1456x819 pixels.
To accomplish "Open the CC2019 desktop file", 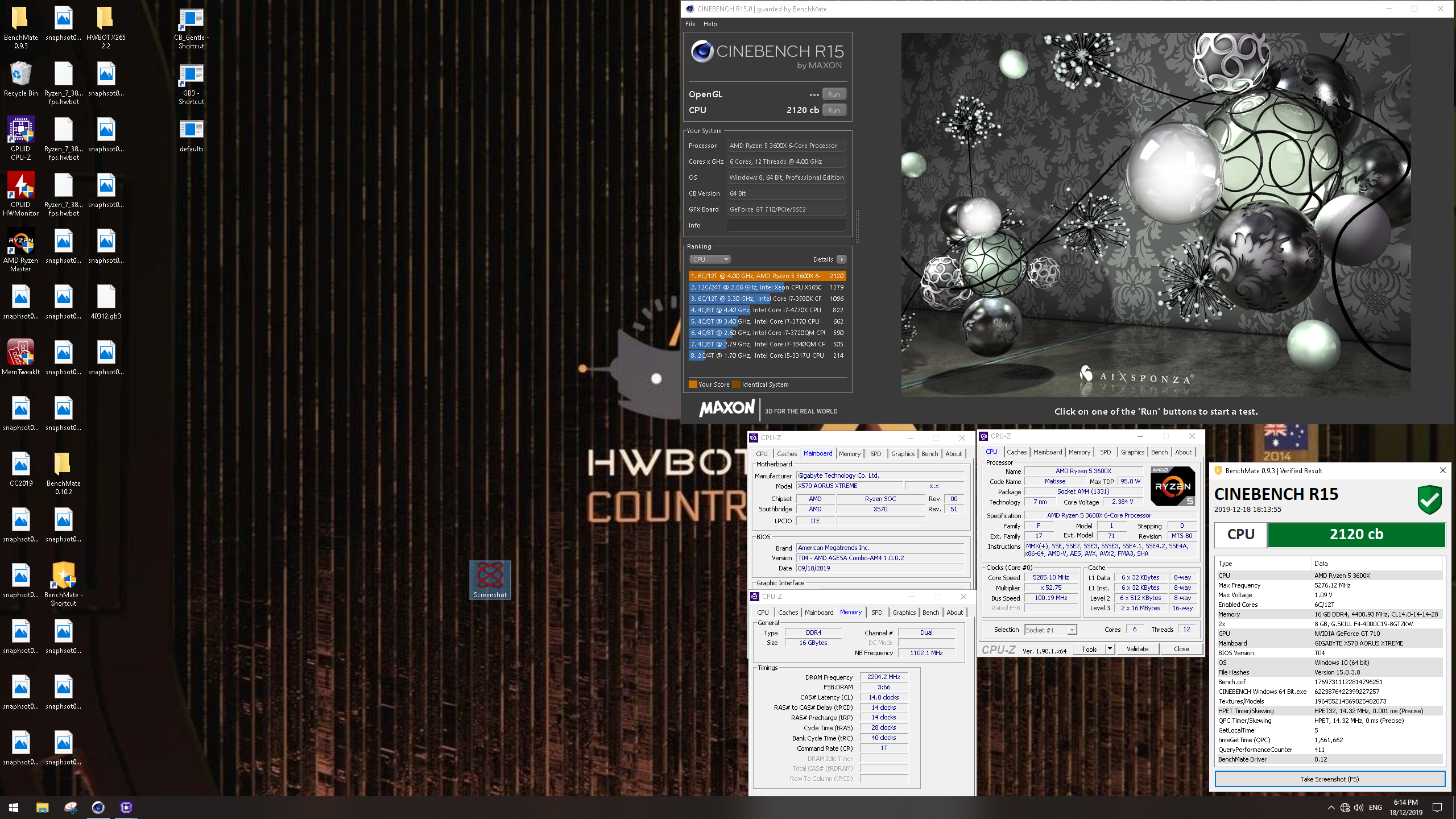I will pyautogui.click(x=20, y=469).
